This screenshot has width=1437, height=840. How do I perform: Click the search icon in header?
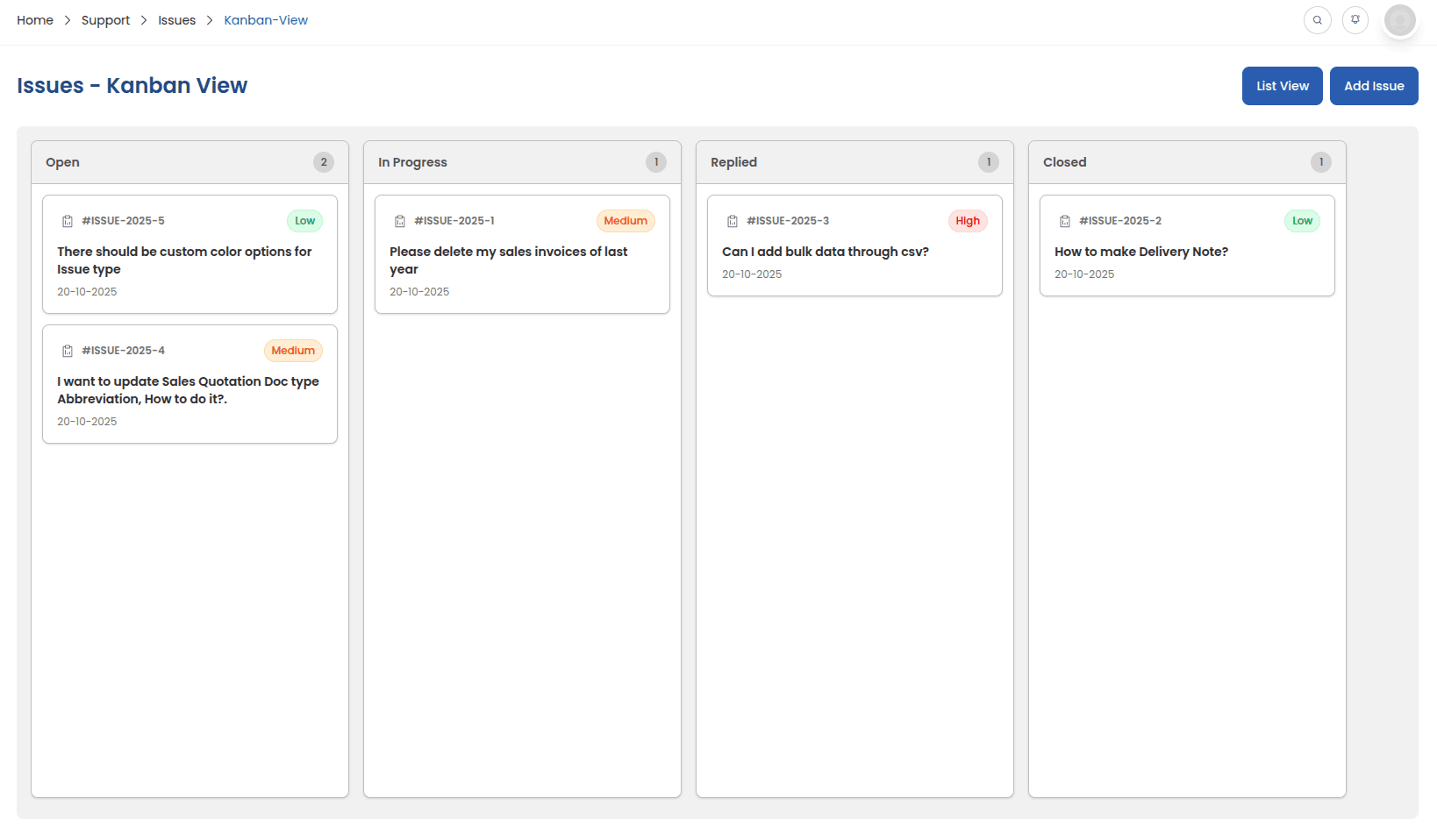tap(1317, 20)
